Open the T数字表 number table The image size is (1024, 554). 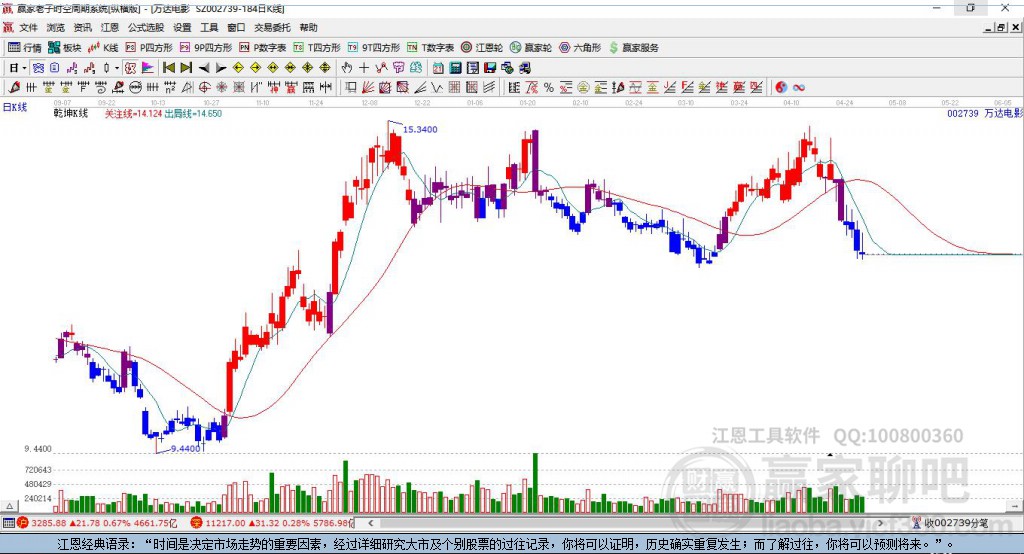430,48
